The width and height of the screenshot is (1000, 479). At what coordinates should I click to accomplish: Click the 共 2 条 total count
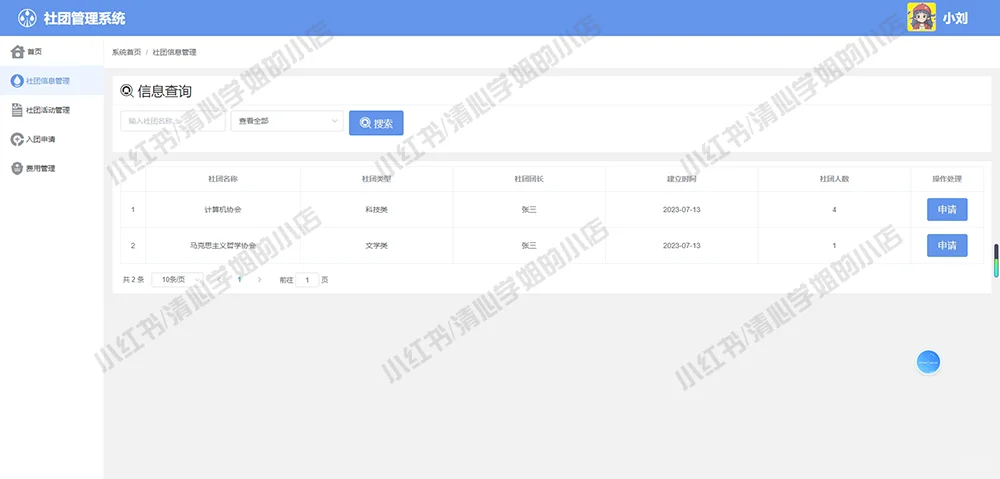pos(133,279)
